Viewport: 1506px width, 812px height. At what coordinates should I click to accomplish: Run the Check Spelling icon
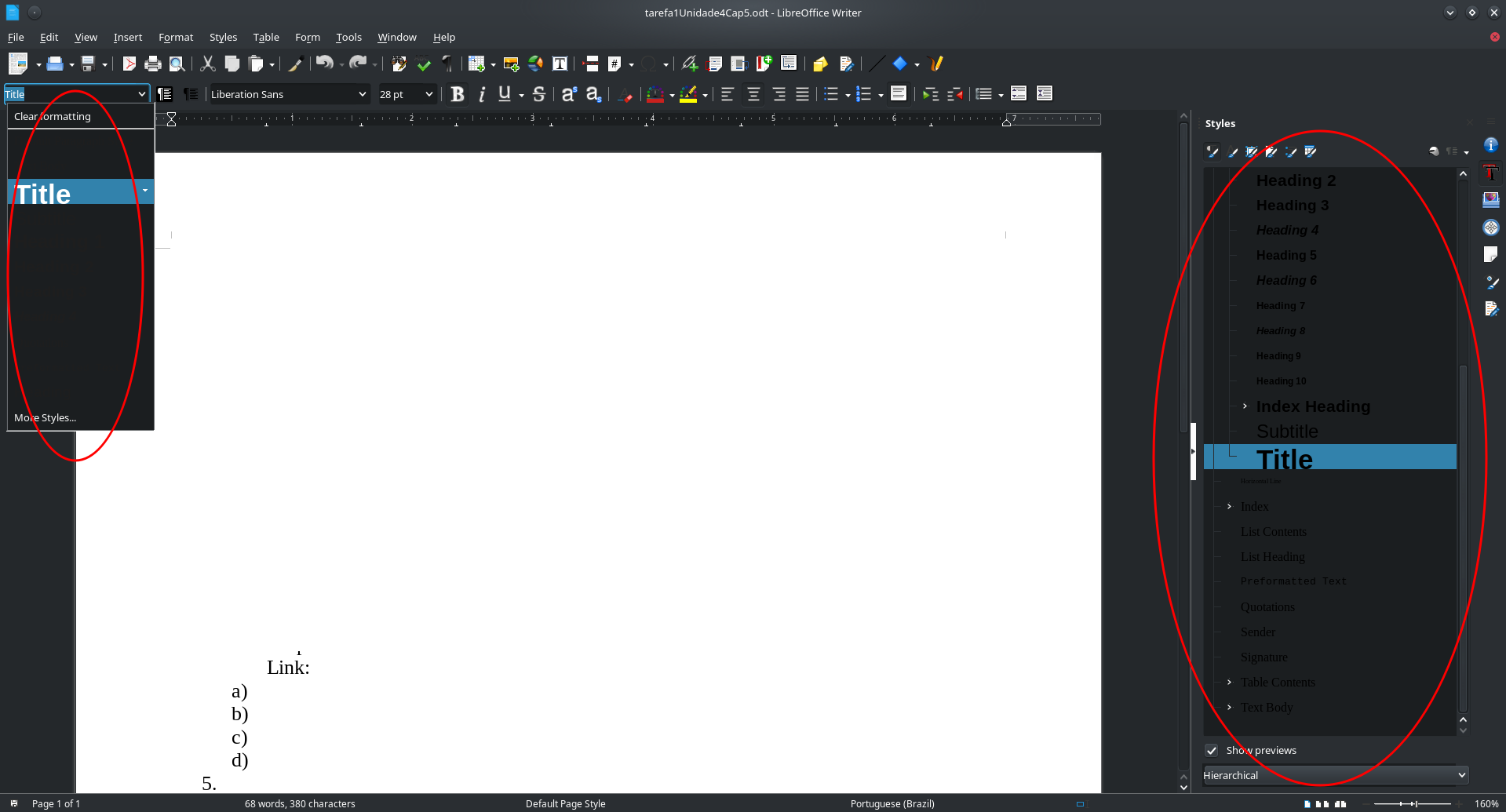tap(424, 64)
